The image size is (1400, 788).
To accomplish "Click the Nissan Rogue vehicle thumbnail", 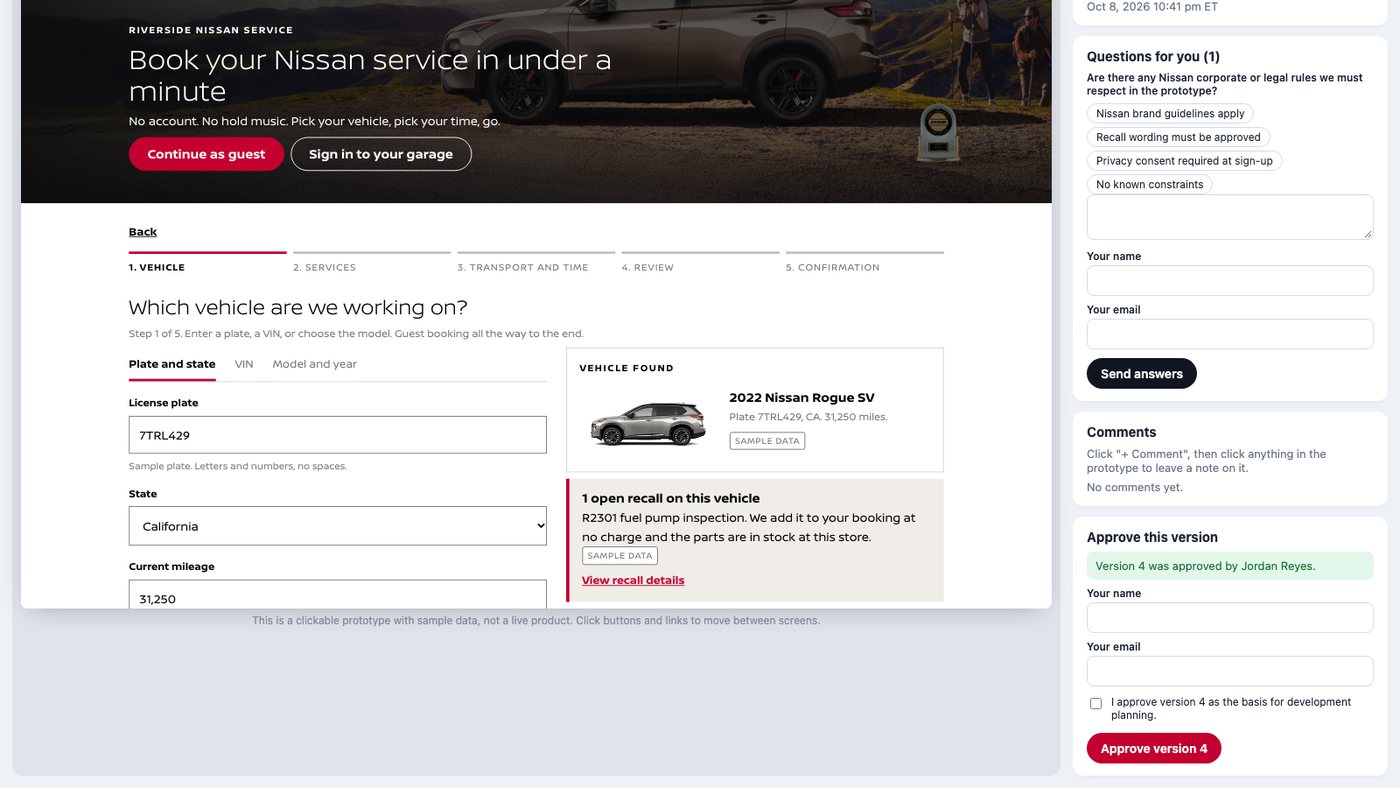I will pos(648,423).
